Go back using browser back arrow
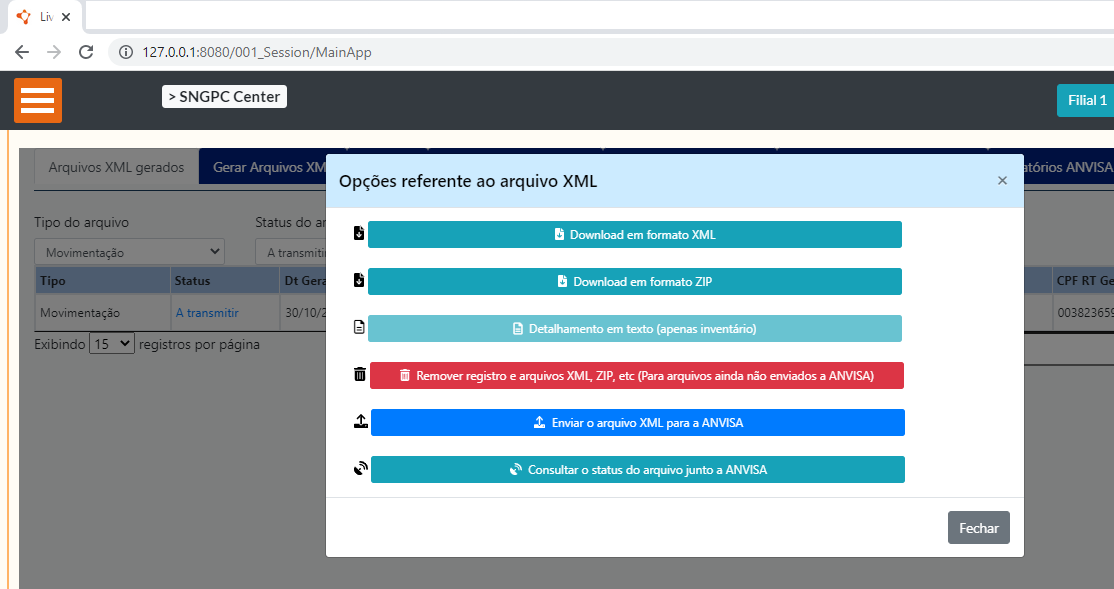1114x589 pixels. 22,52
